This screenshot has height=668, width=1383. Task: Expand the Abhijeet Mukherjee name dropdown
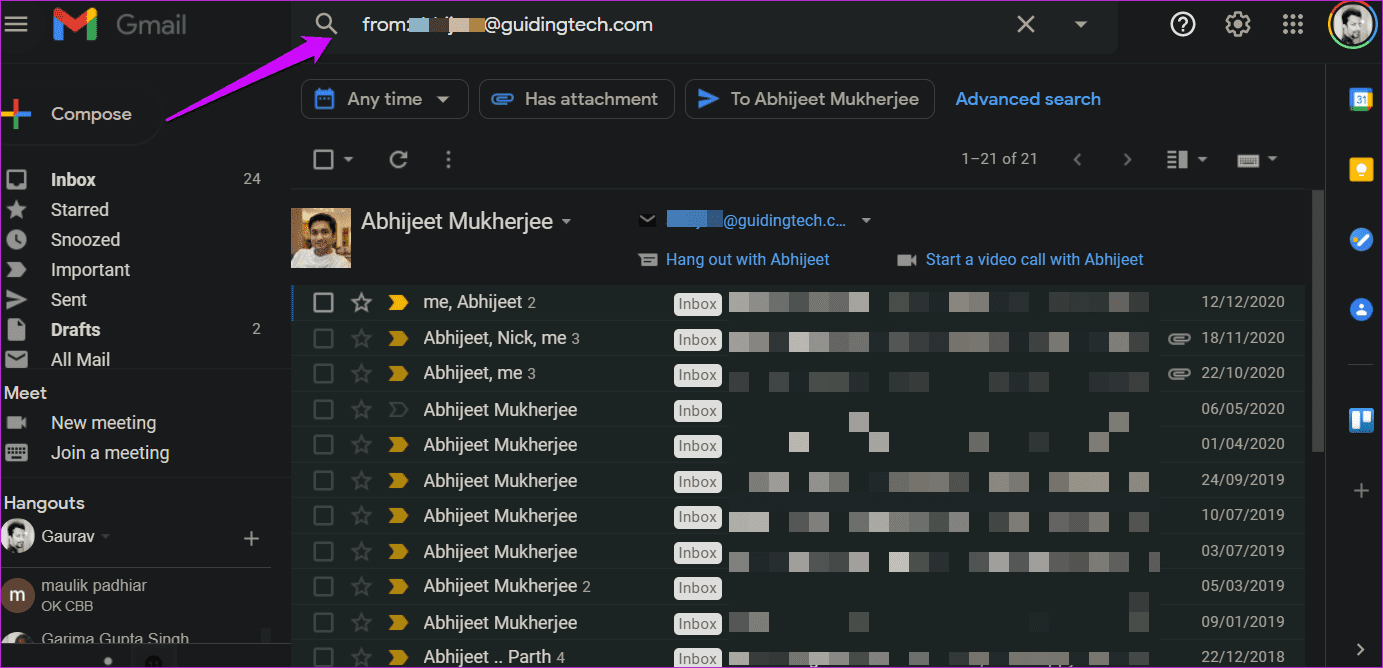tap(567, 222)
